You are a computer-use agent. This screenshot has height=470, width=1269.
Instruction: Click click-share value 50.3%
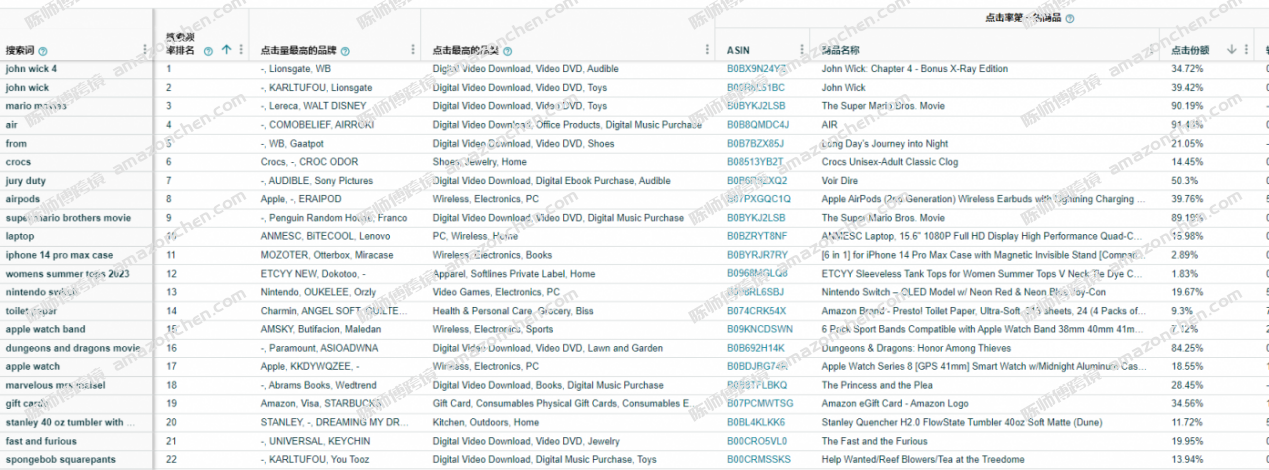tap(1185, 181)
